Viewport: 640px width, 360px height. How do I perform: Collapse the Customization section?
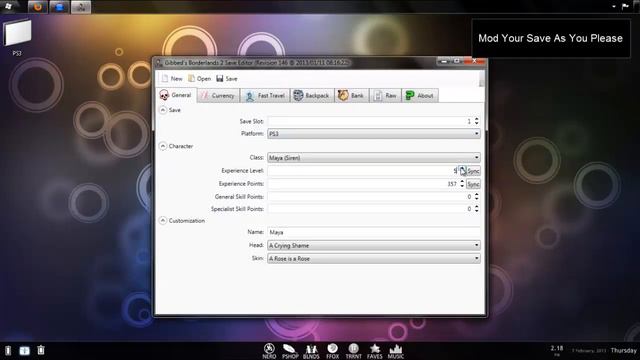click(x=163, y=220)
